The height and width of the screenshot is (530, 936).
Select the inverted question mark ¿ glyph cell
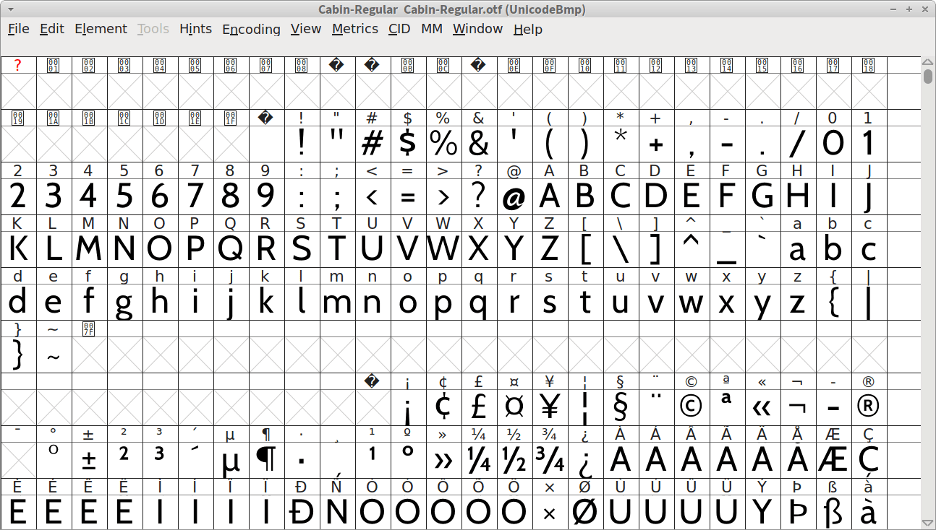pos(585,460)
